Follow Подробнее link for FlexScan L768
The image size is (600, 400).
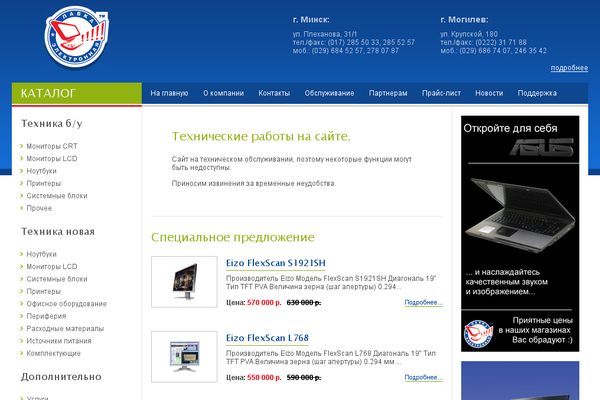tap(424, 377)
